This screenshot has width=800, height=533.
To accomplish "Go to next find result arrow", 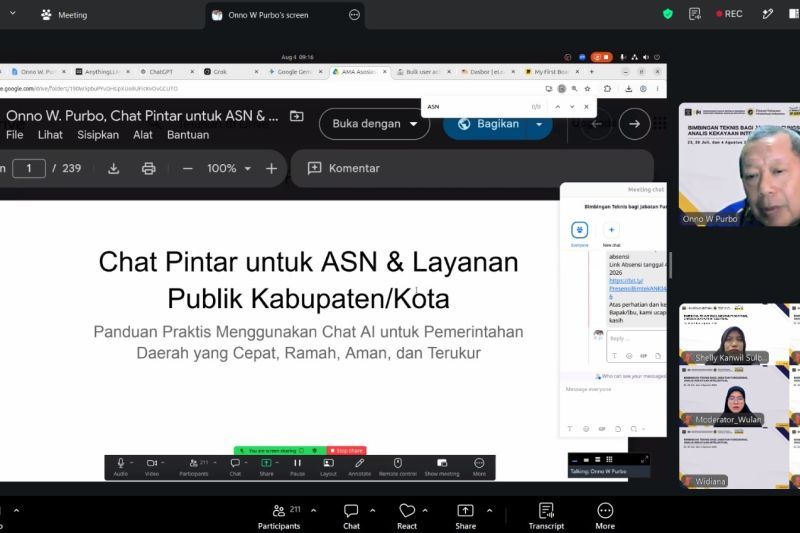I will pyautogui.click(x=572, y=107).
